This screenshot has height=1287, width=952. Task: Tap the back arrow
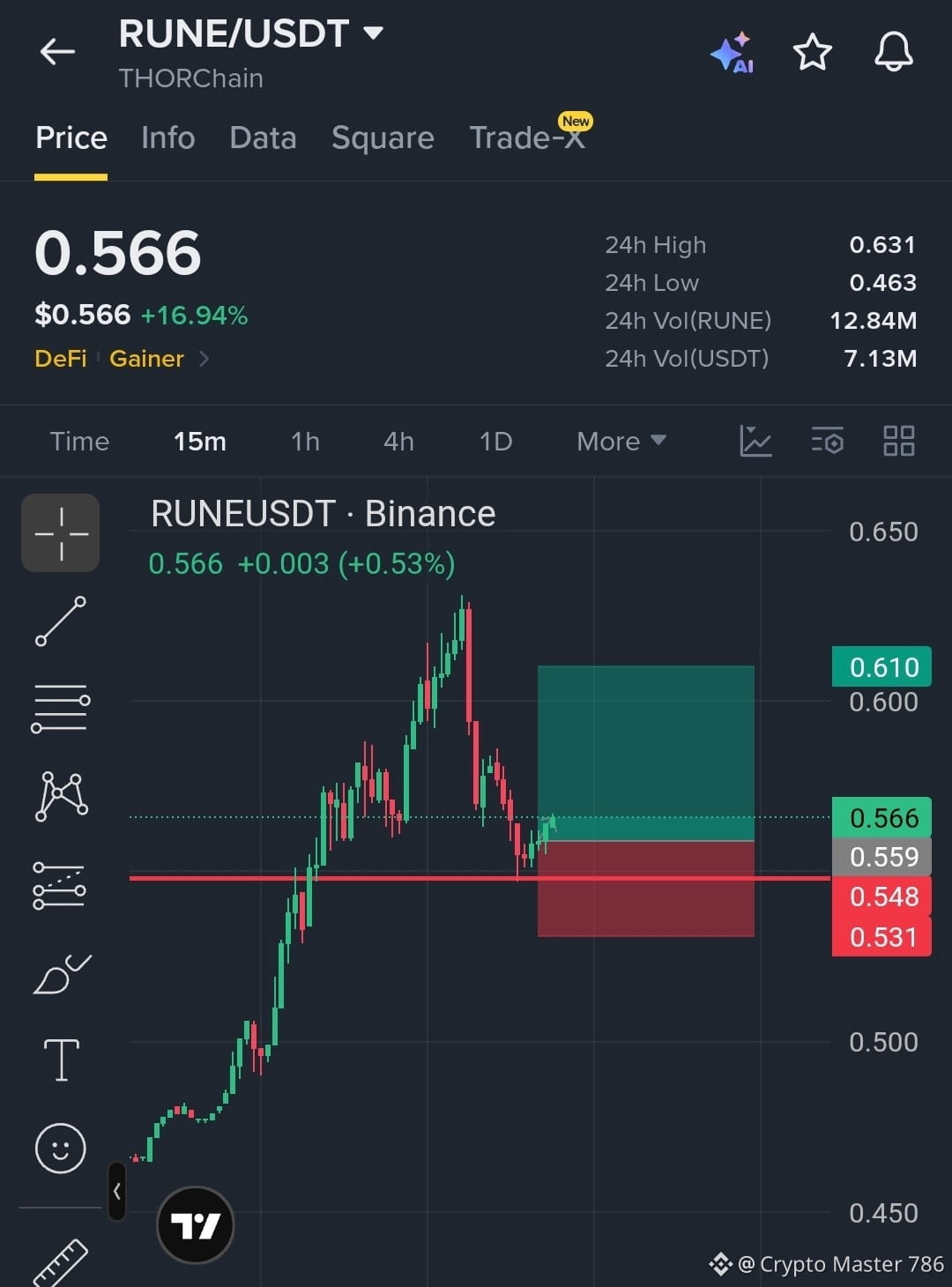57,52
